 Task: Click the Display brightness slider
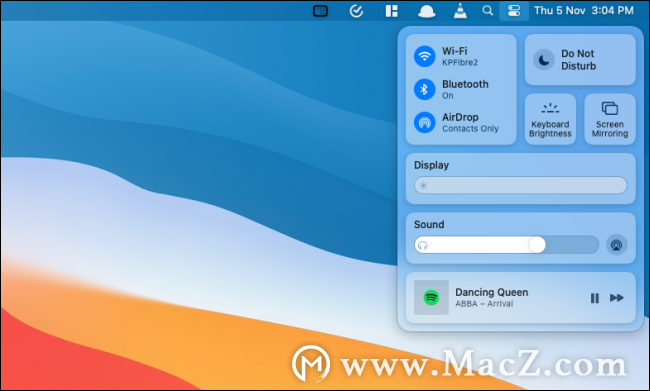520,185
